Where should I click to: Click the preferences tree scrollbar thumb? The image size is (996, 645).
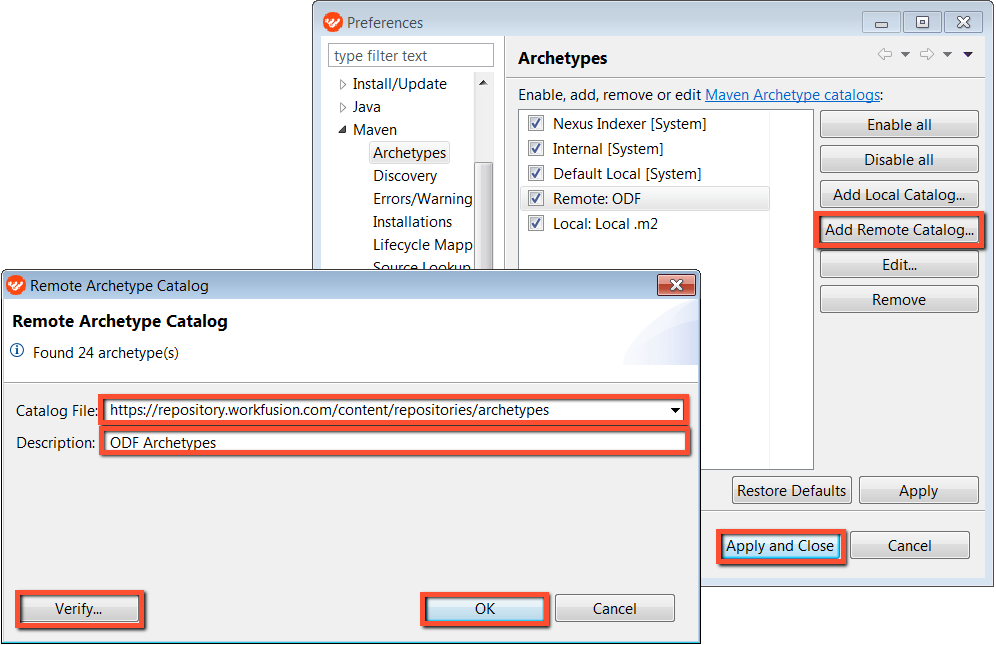(x=483, y=216)
